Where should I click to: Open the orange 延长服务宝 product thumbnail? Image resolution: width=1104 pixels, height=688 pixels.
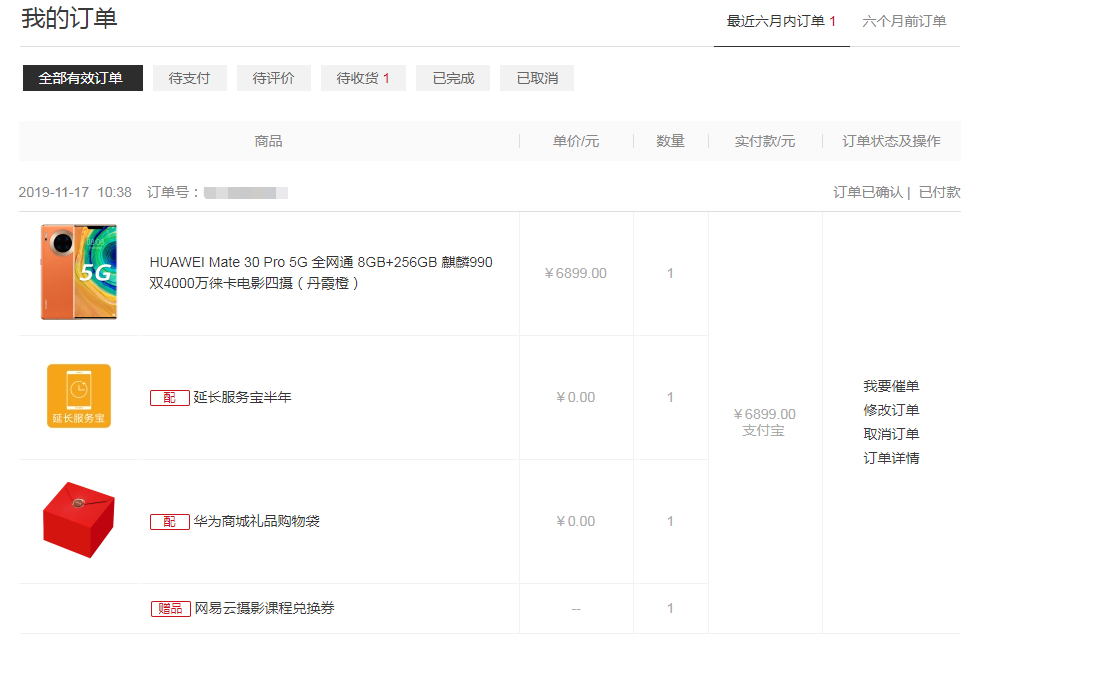click(x=79, y=396)
